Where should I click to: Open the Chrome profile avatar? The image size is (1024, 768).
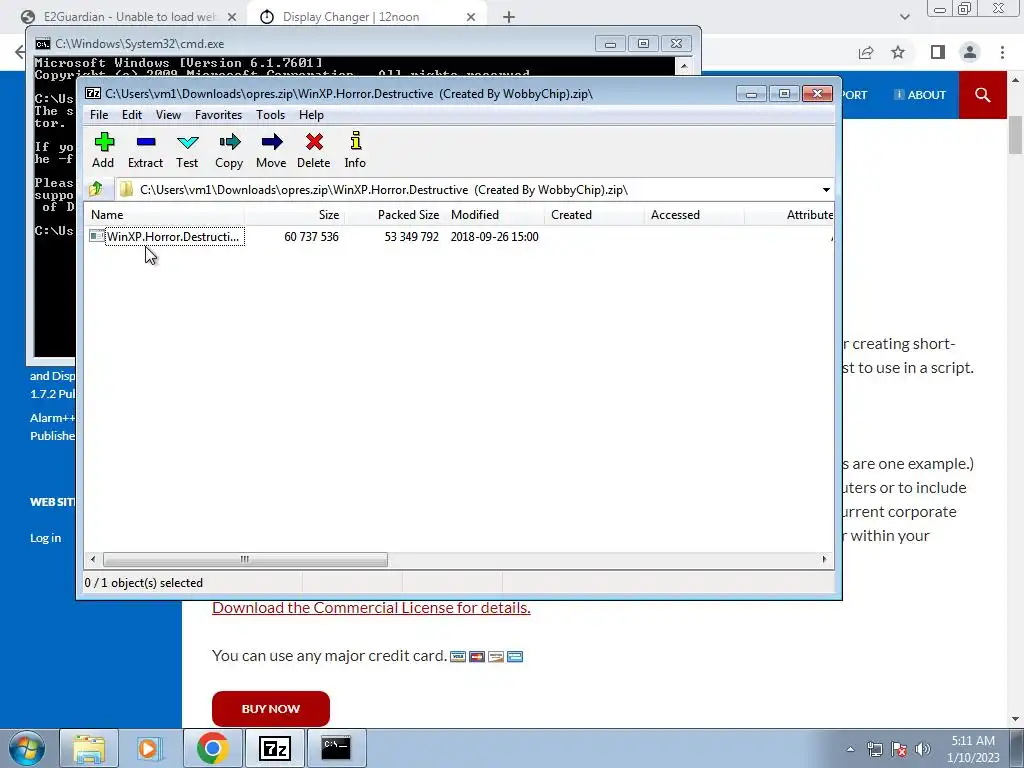click(x=970, y=52)
